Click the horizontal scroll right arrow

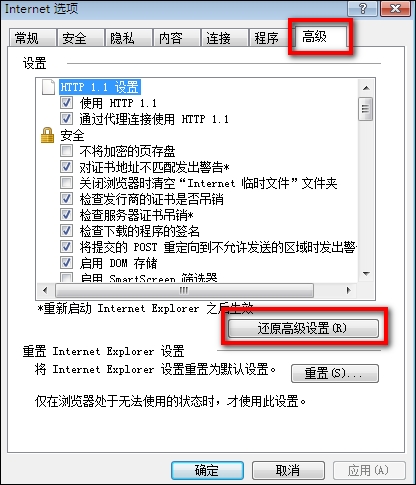click(x=348, y=290)
